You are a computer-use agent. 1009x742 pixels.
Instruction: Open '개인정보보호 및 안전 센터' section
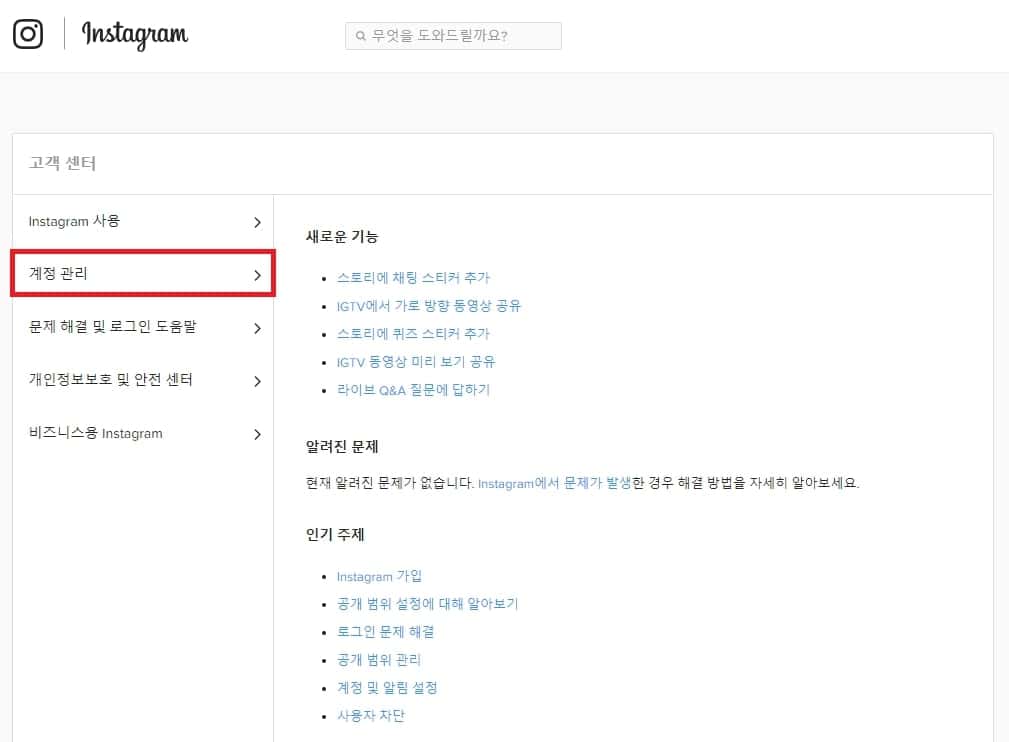coord(113,380)
